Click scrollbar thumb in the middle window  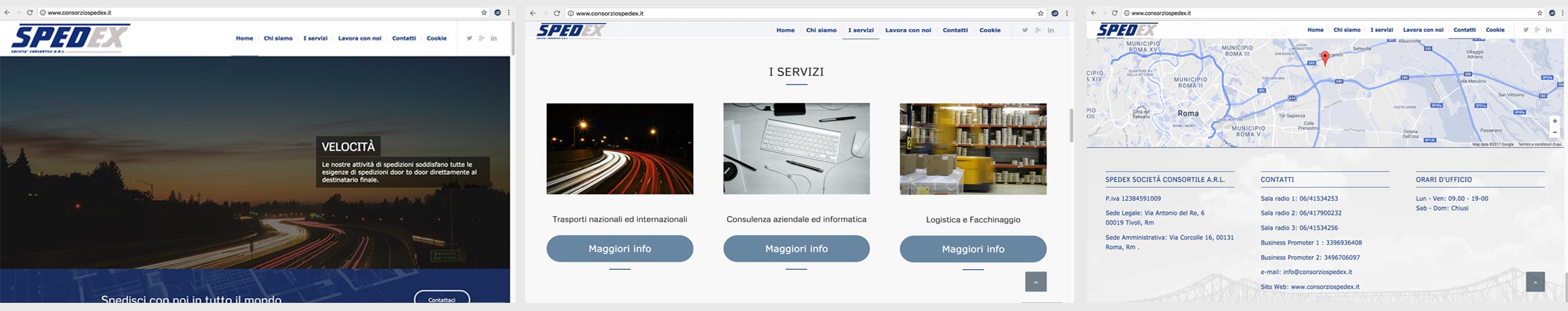pyautogui.click(x=1071, y=125)
